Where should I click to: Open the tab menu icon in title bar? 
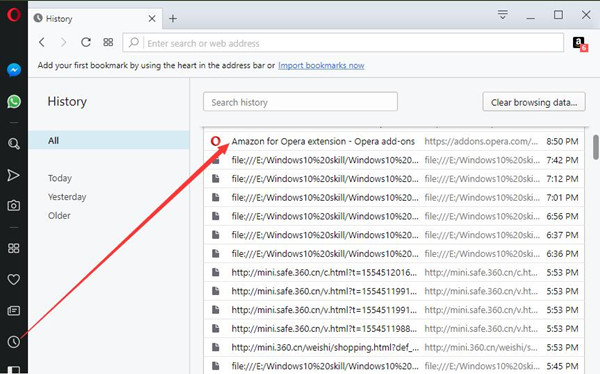point(502,15)
